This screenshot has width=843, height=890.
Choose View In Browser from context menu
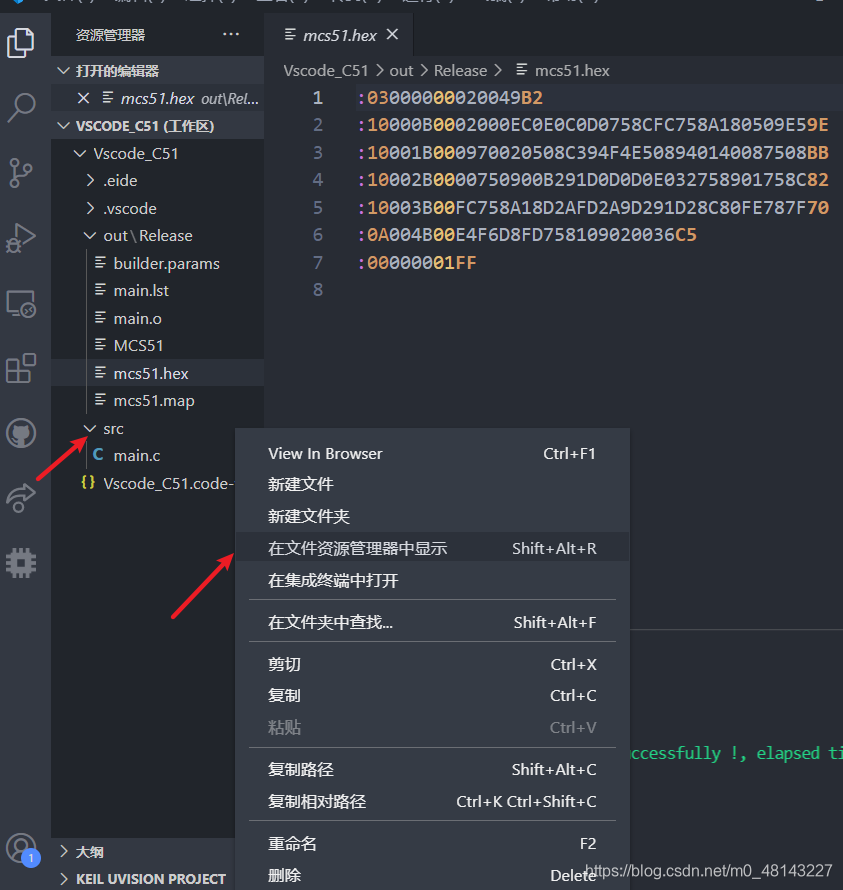tap(432, 454)
